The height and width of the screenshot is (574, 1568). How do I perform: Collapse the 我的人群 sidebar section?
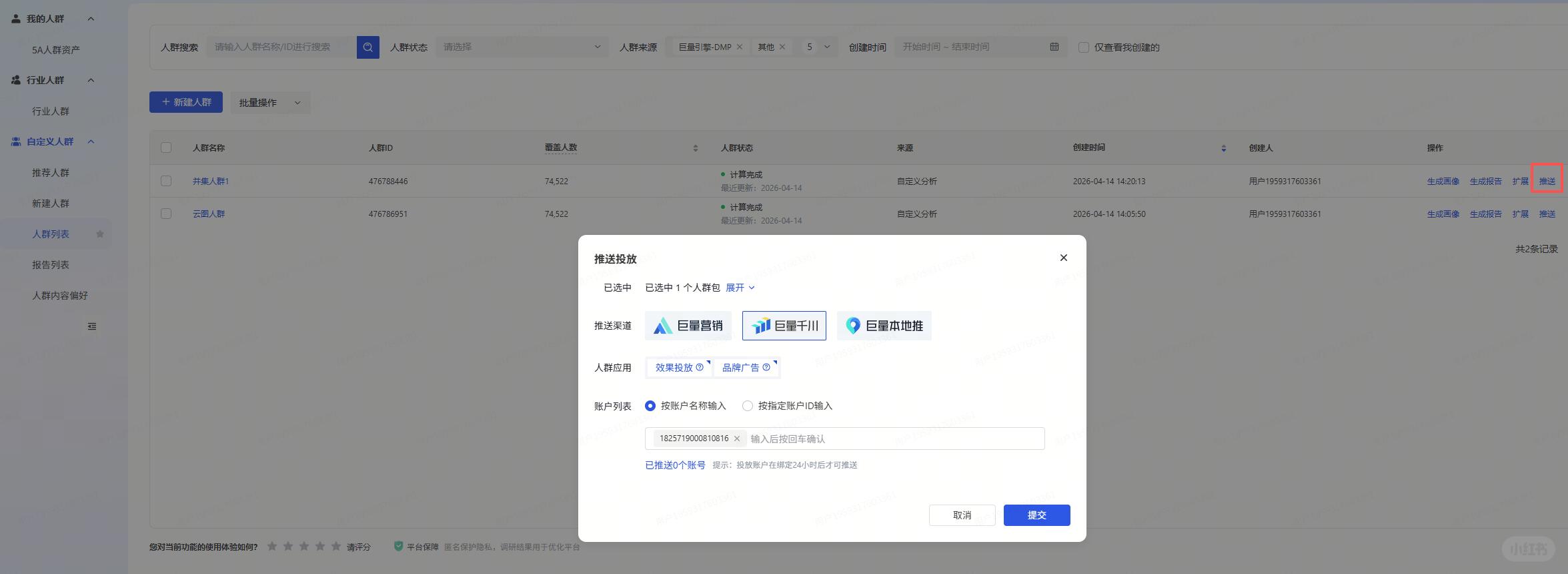point(91,19)
